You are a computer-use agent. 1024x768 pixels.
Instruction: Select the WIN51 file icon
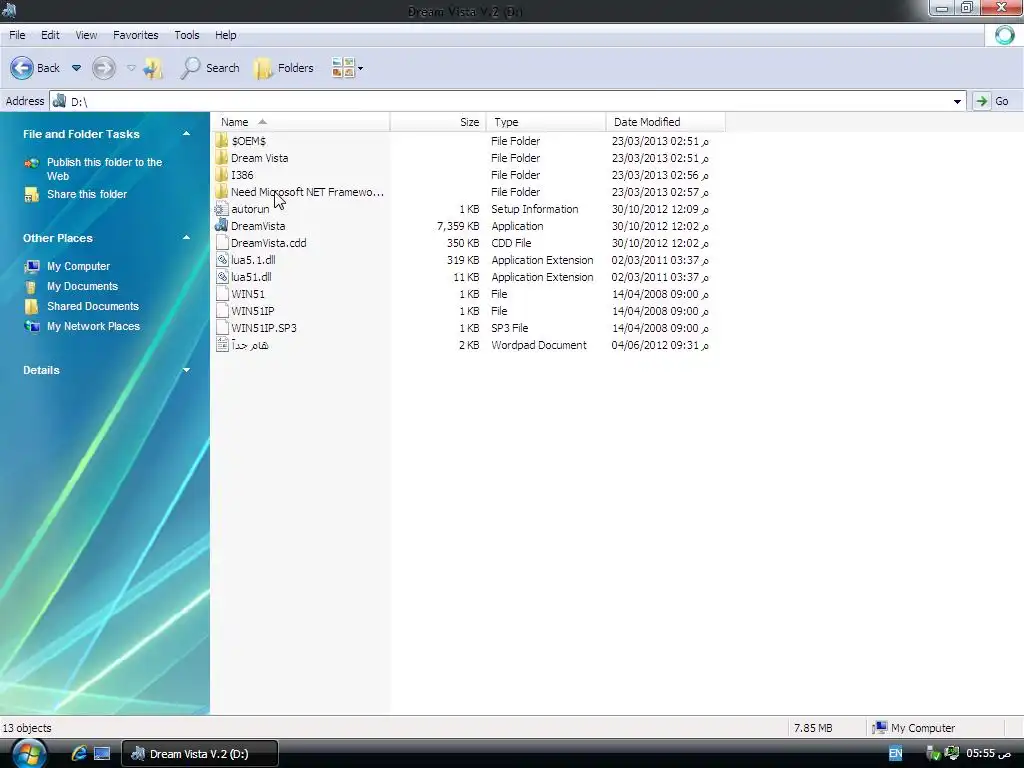pos(221,293)
